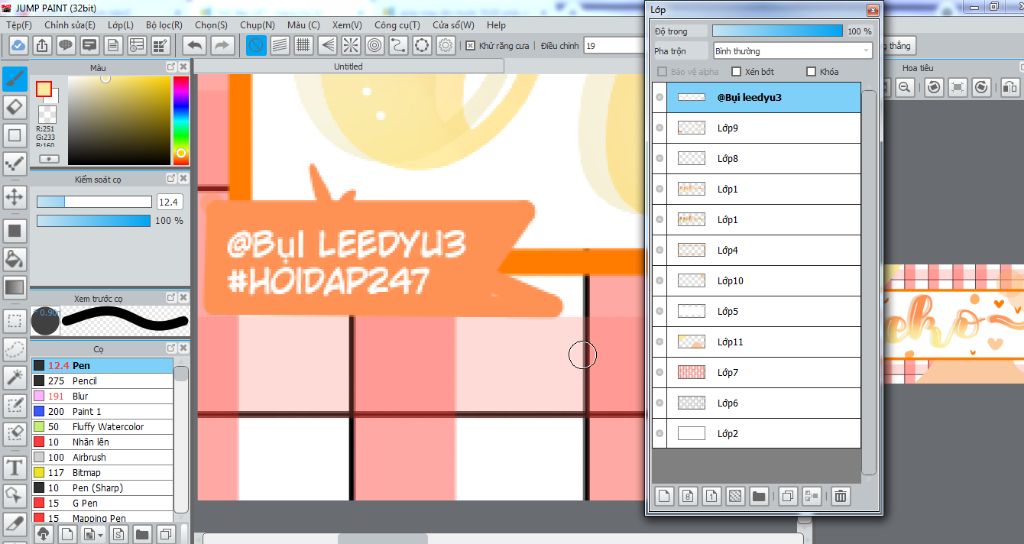Click Điều chỉnh correction value field
This screenshot has height=544, width=1024.
tap(614, 46)
